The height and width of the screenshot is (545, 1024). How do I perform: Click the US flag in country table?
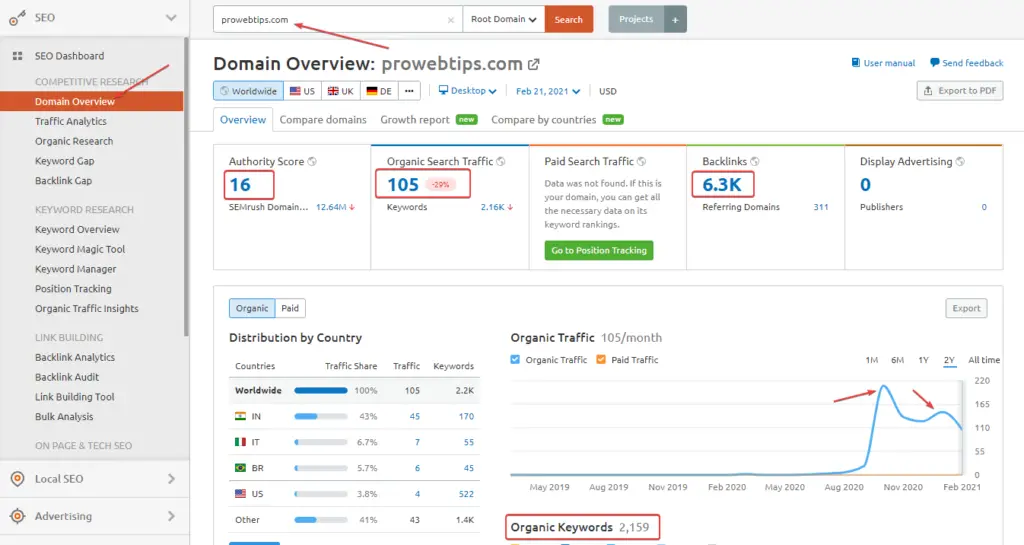(240, 494)
